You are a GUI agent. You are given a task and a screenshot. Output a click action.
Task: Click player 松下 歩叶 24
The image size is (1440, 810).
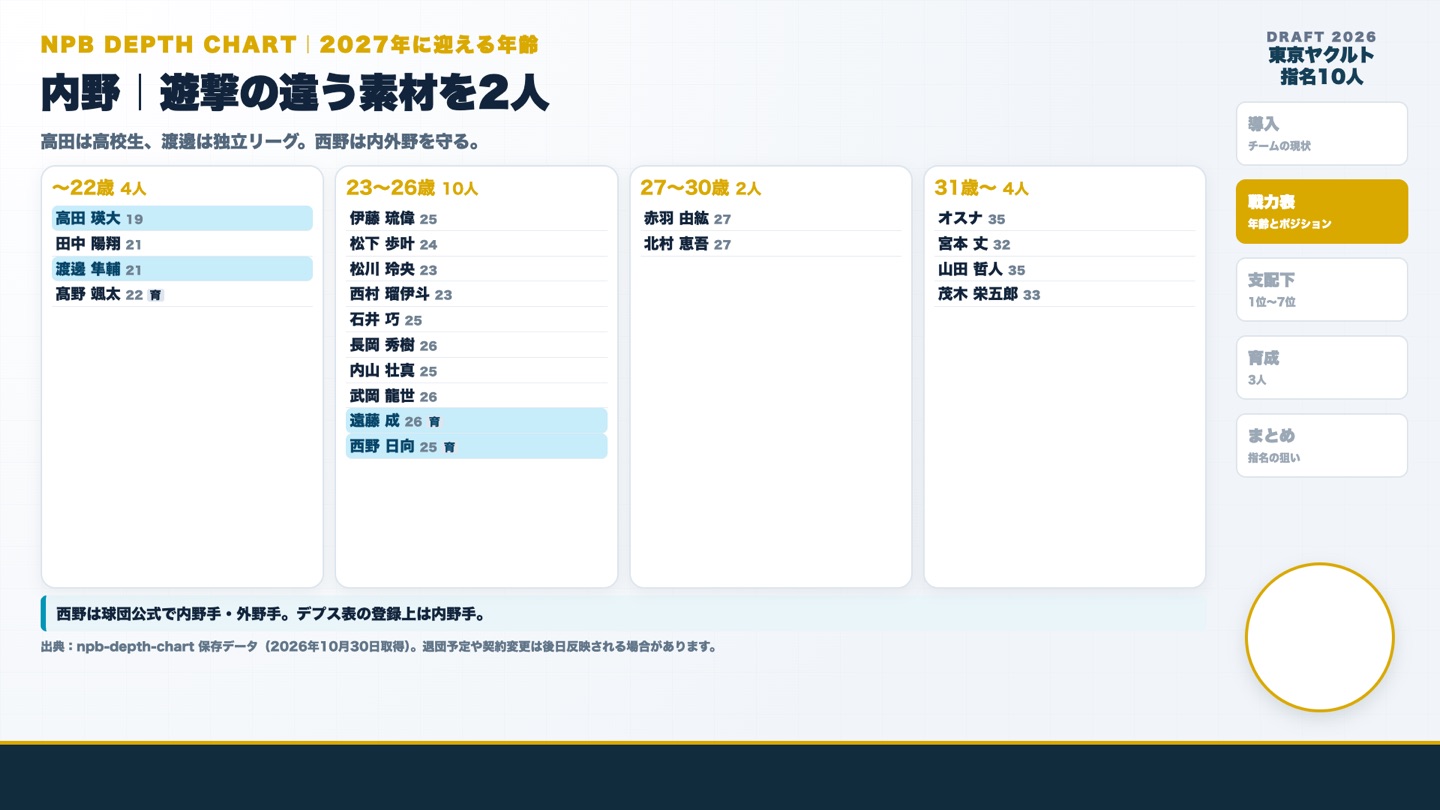476,244
